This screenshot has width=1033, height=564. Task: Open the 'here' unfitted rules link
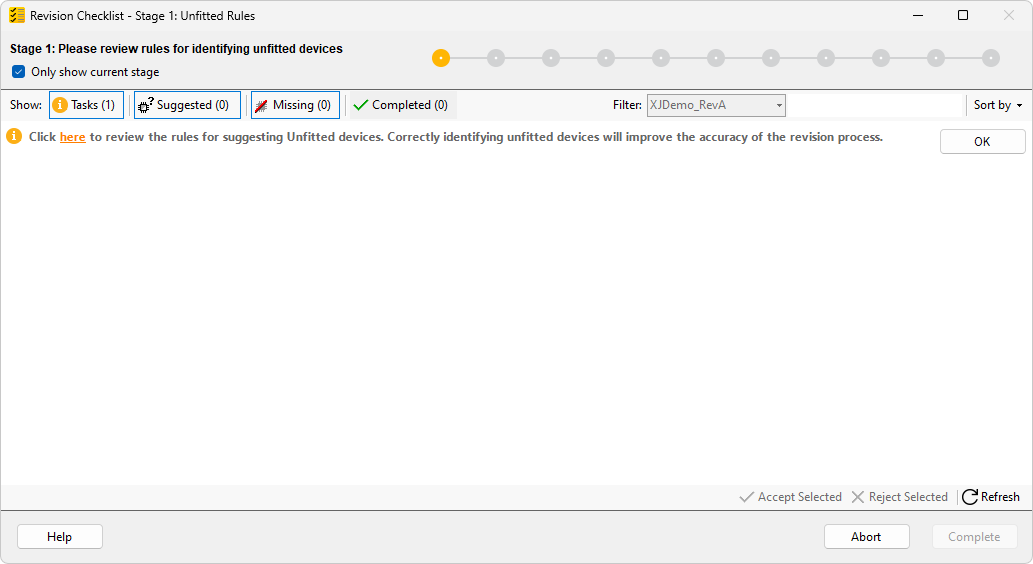point(72,137)
